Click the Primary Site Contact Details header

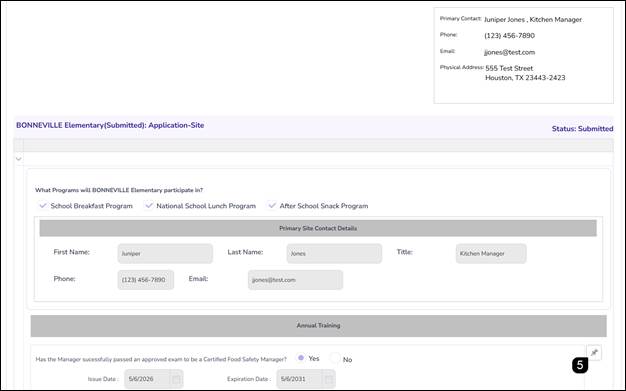pos(318,228)
